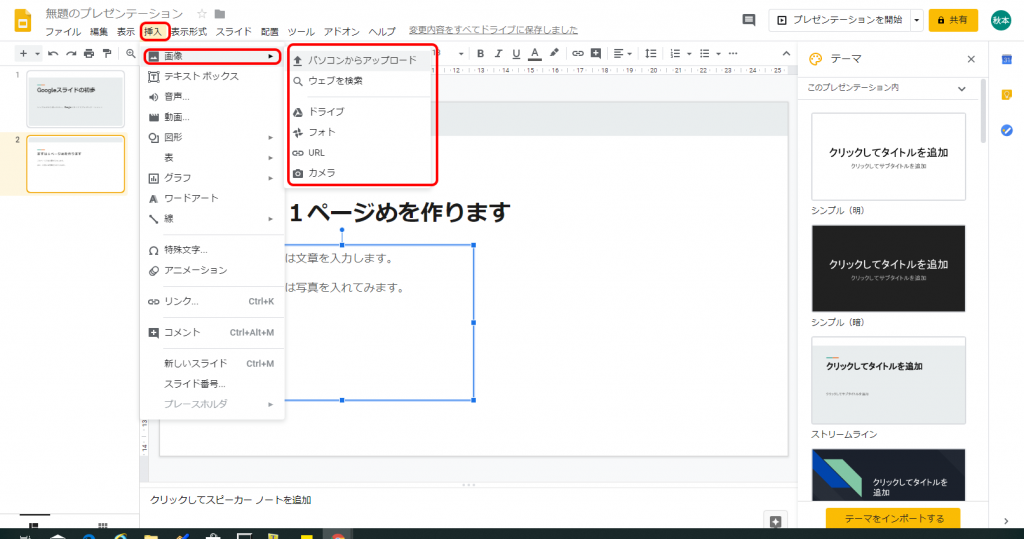The image size is (1024, 539).
Task: Open the comment history icon
Action: (749, 20)
